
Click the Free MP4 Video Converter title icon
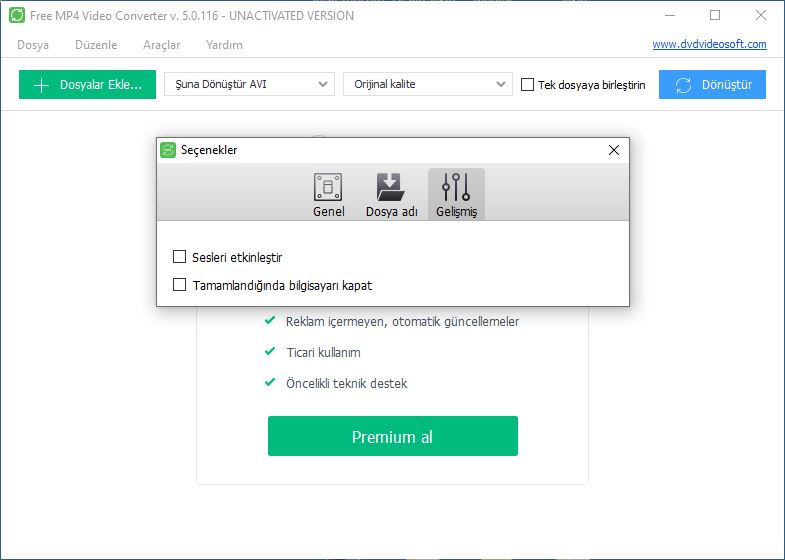click(x=17, y=15)
